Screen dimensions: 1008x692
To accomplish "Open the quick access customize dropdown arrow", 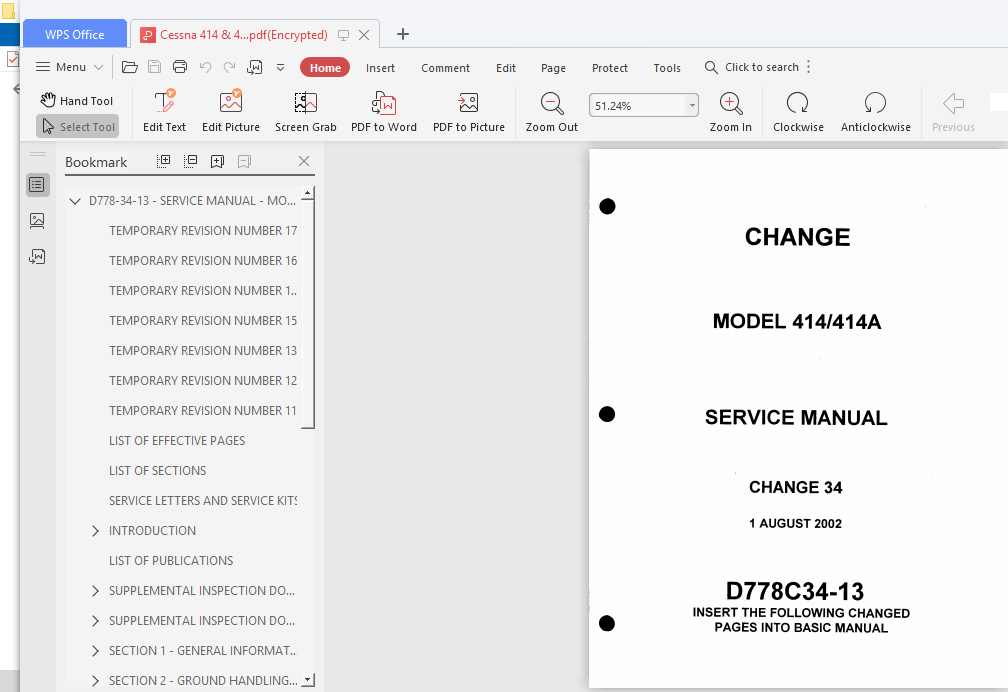I will (280, 67).
